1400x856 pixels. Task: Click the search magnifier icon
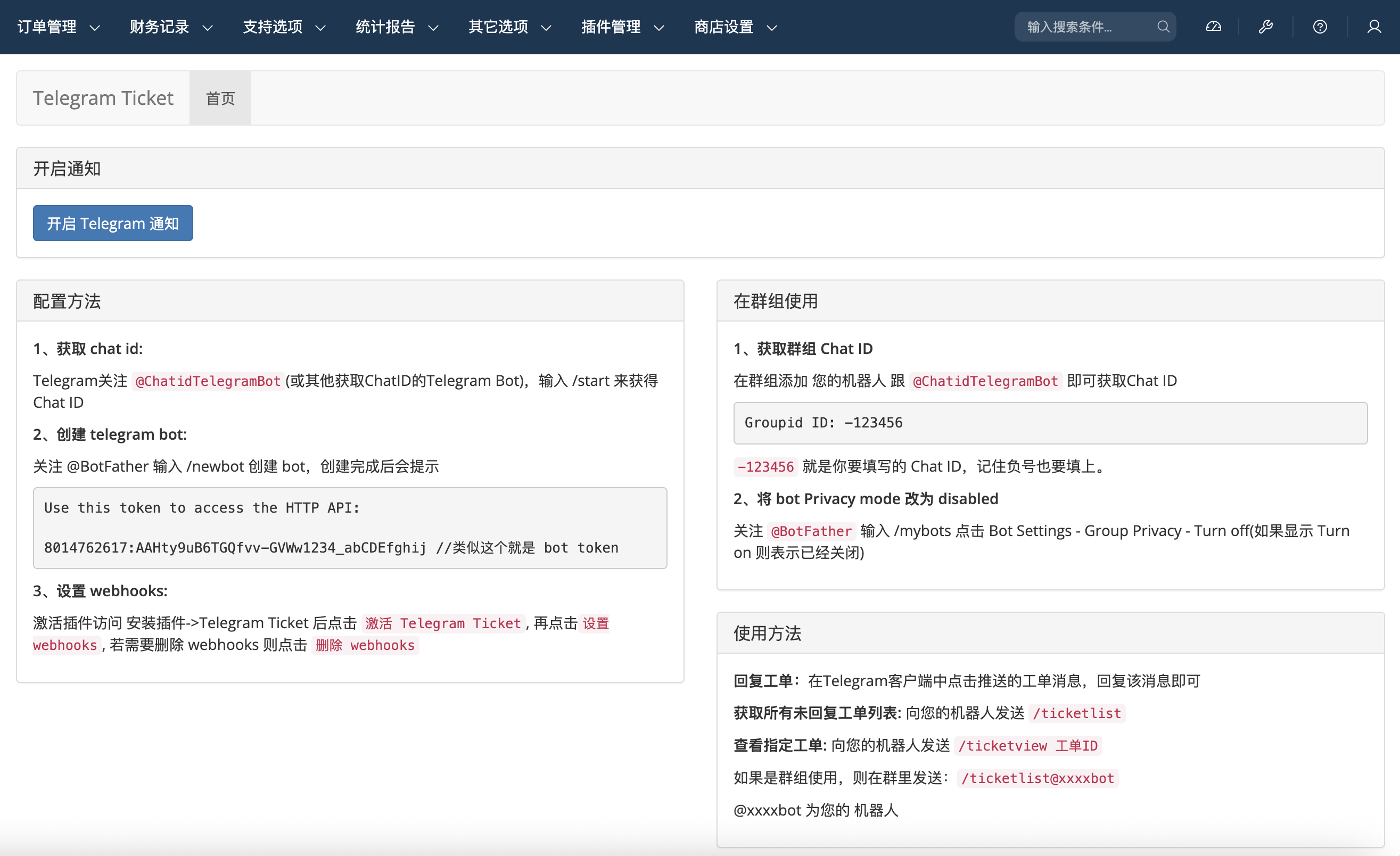[x=1163, y=26]
